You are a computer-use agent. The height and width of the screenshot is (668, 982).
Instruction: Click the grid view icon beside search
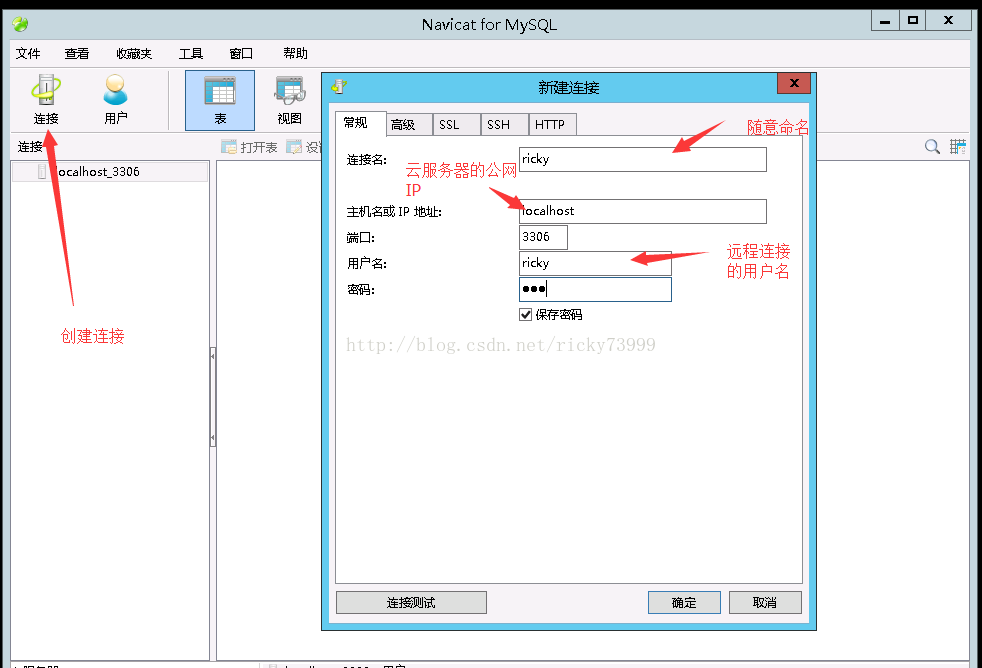click(958, 146)
